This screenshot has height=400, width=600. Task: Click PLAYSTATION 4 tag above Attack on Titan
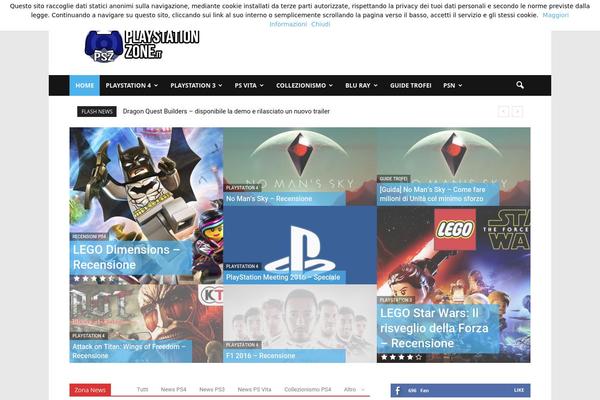tap(88, 336)
